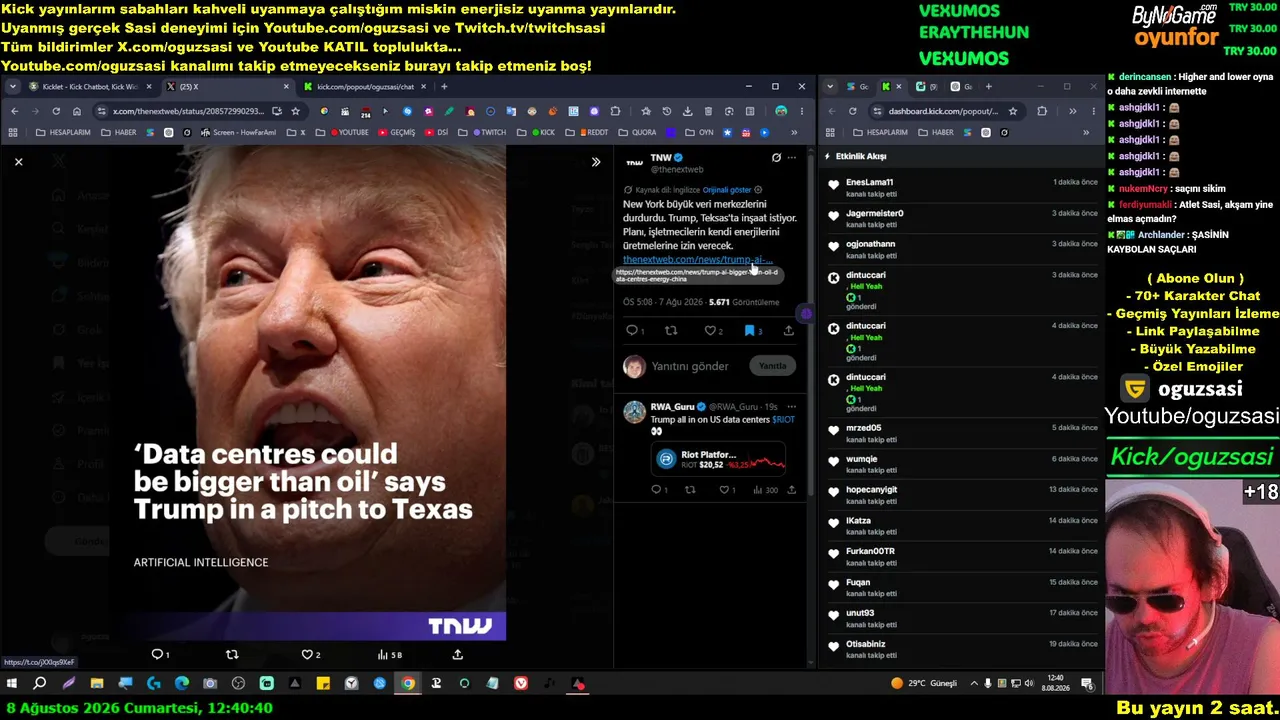Close the image viewer on X
Viewport: 1280px width, 720px height.
(18, 161)
